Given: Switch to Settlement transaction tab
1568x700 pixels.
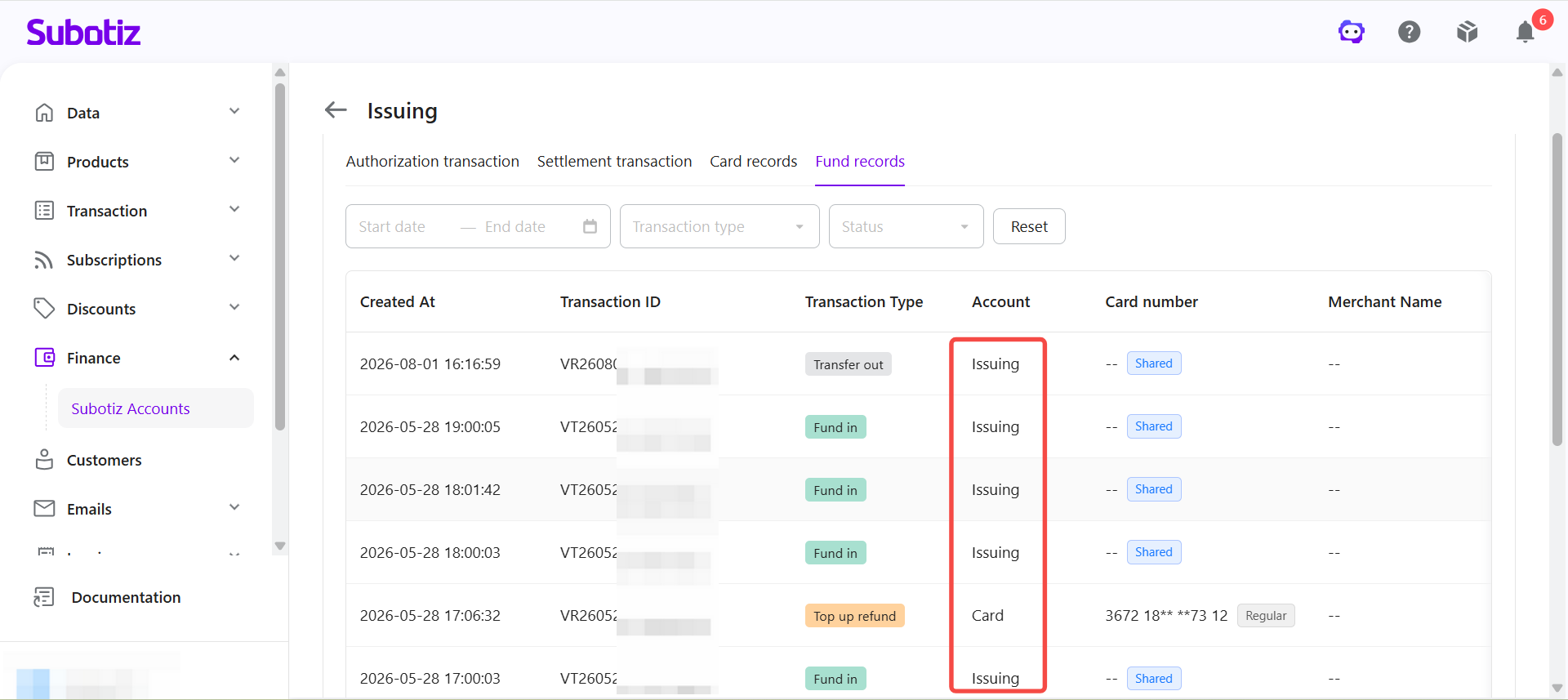Looking at the screenshot, I should point(615,162).
